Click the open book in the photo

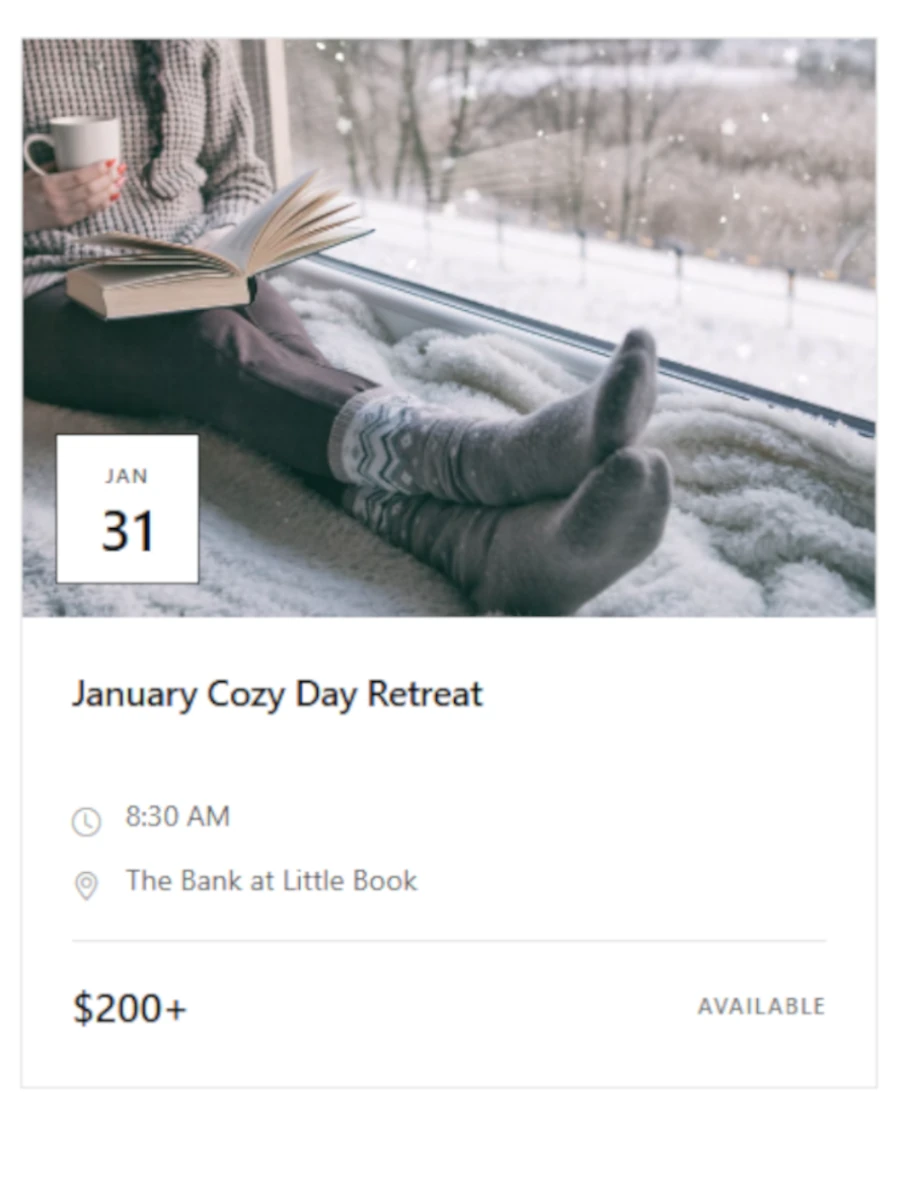click(220, 250)
